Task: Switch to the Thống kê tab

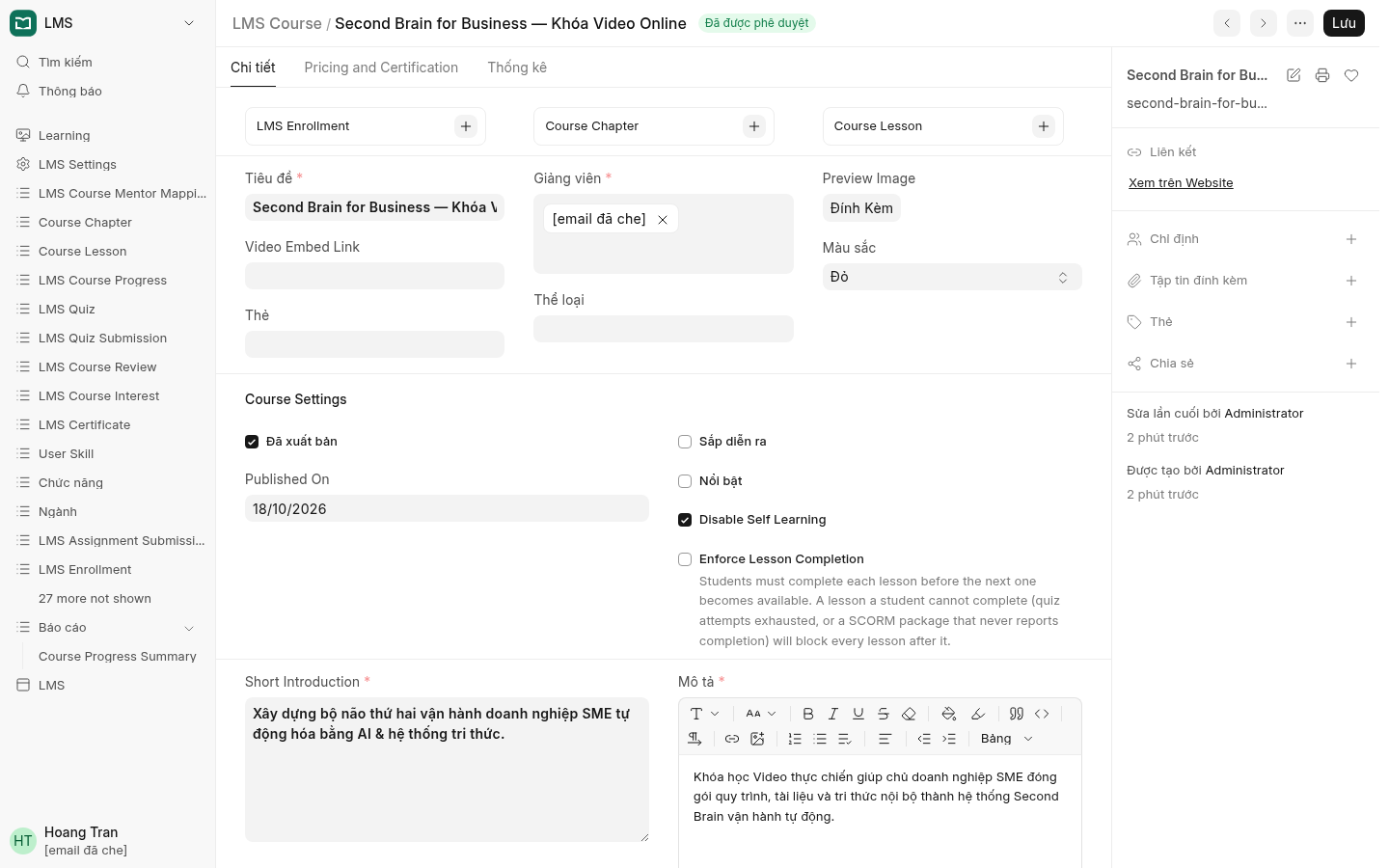Action: [x=517, y=68]
